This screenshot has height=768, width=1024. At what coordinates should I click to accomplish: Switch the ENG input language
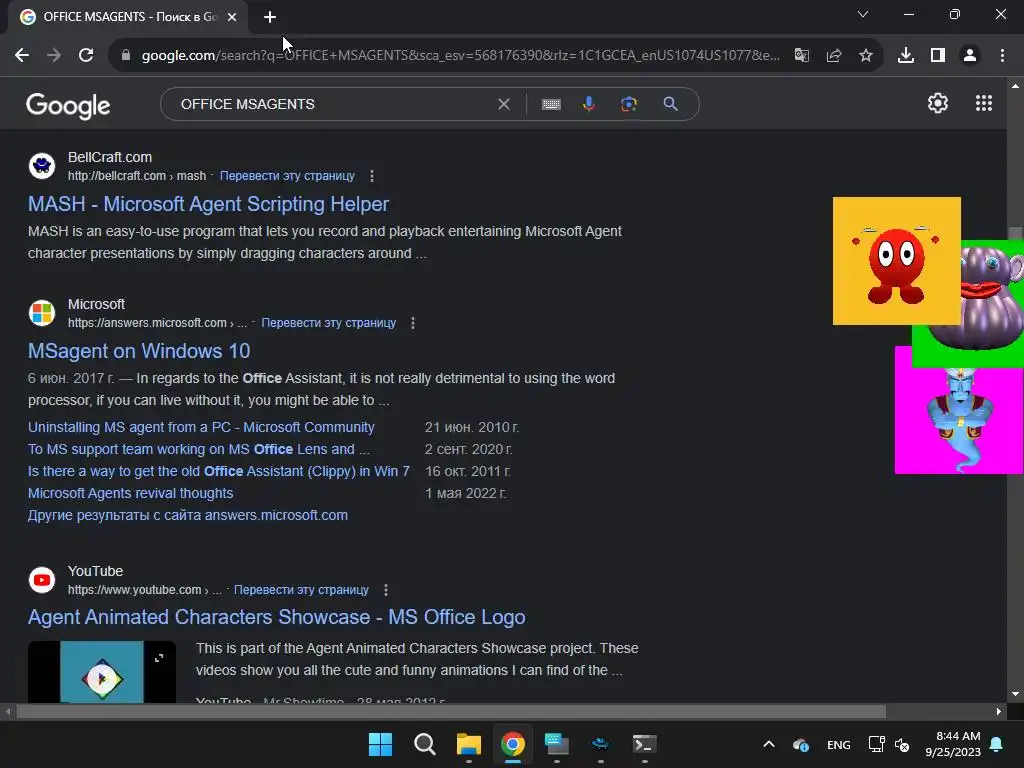pos(839,745)
